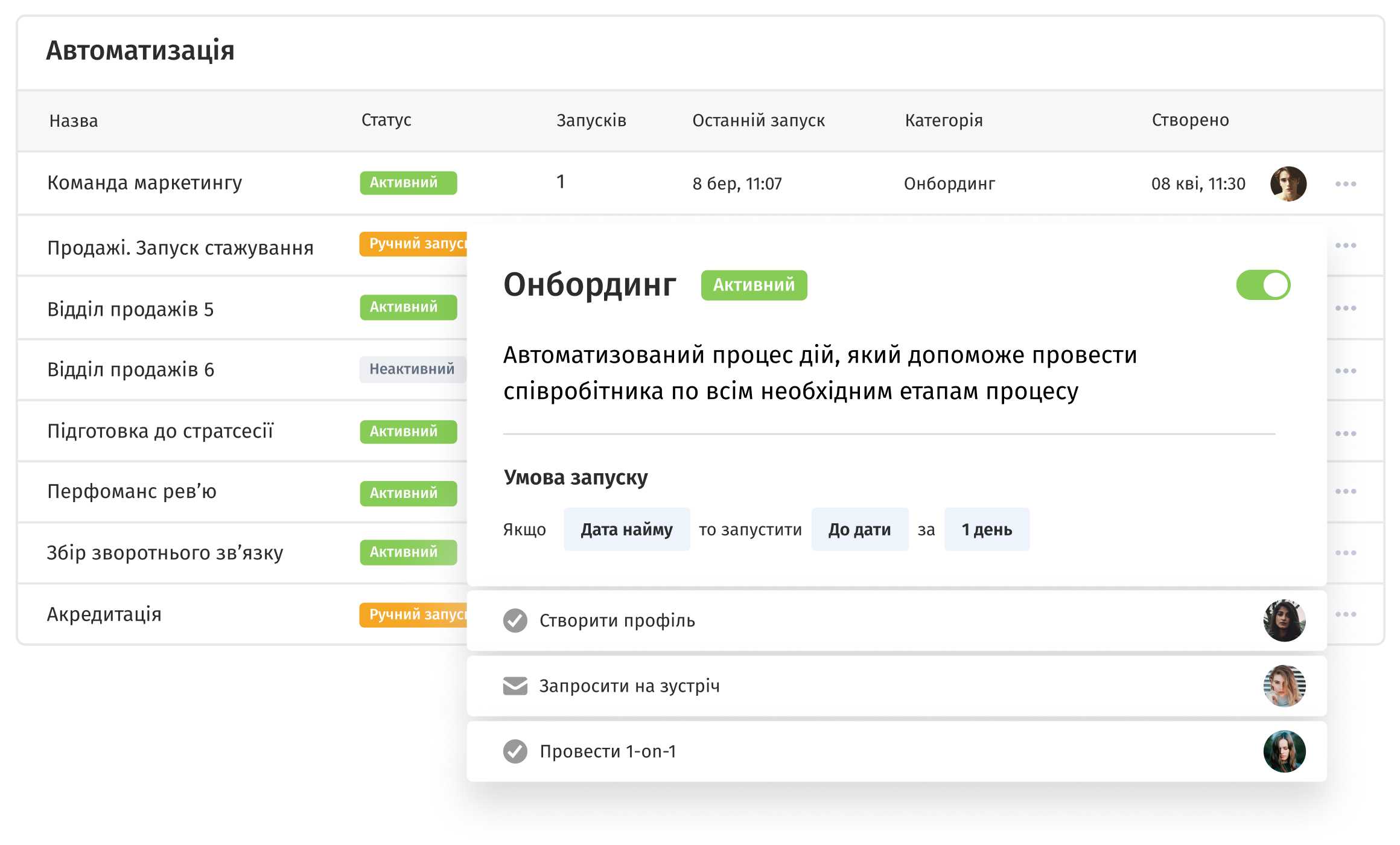The height and width of the screenshot is (845, 1400).
Task: Click the Неактивний status of Відділ продажів 6
Action: tap(412, 369)
